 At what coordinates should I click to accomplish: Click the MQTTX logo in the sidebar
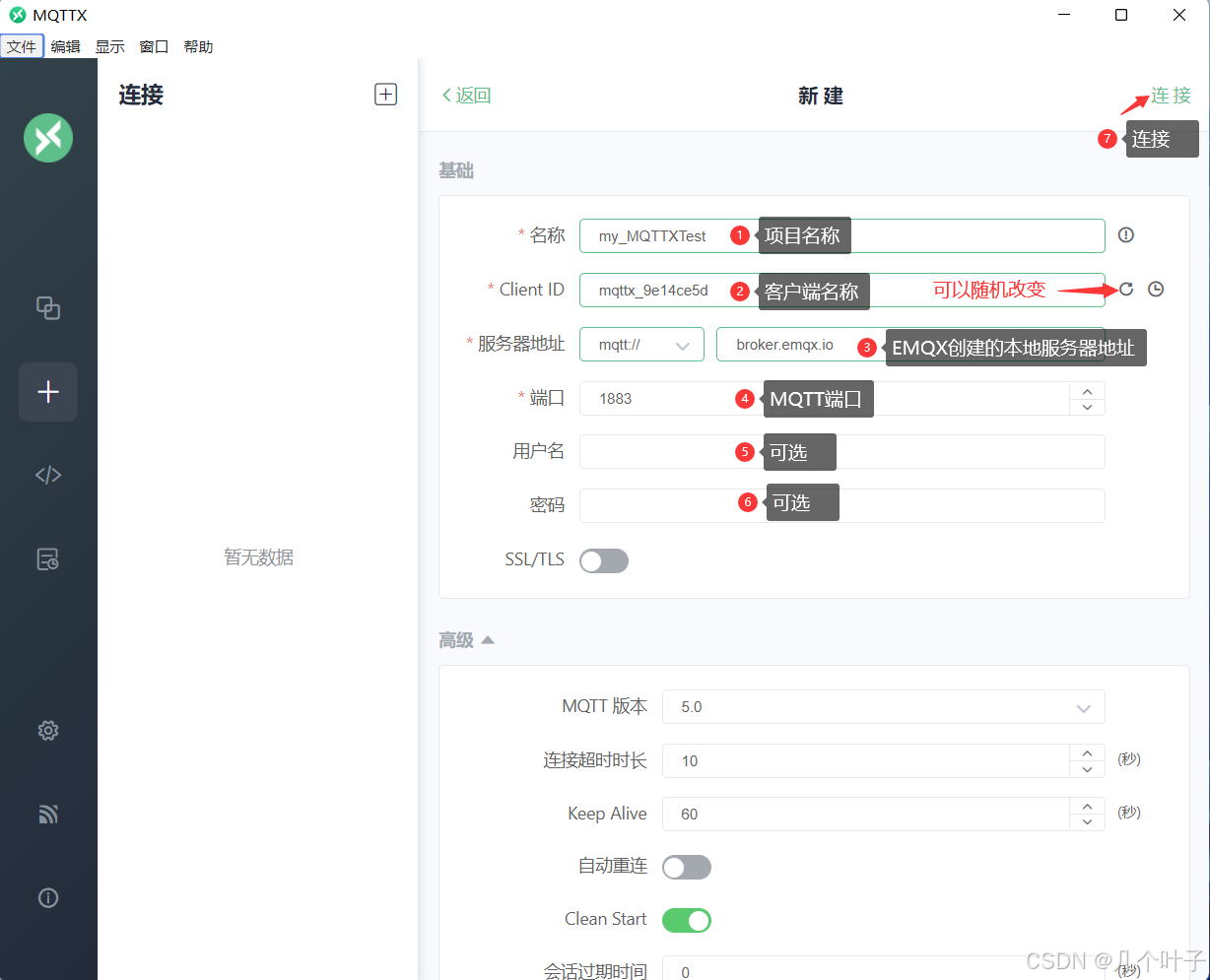coord(48,137)
